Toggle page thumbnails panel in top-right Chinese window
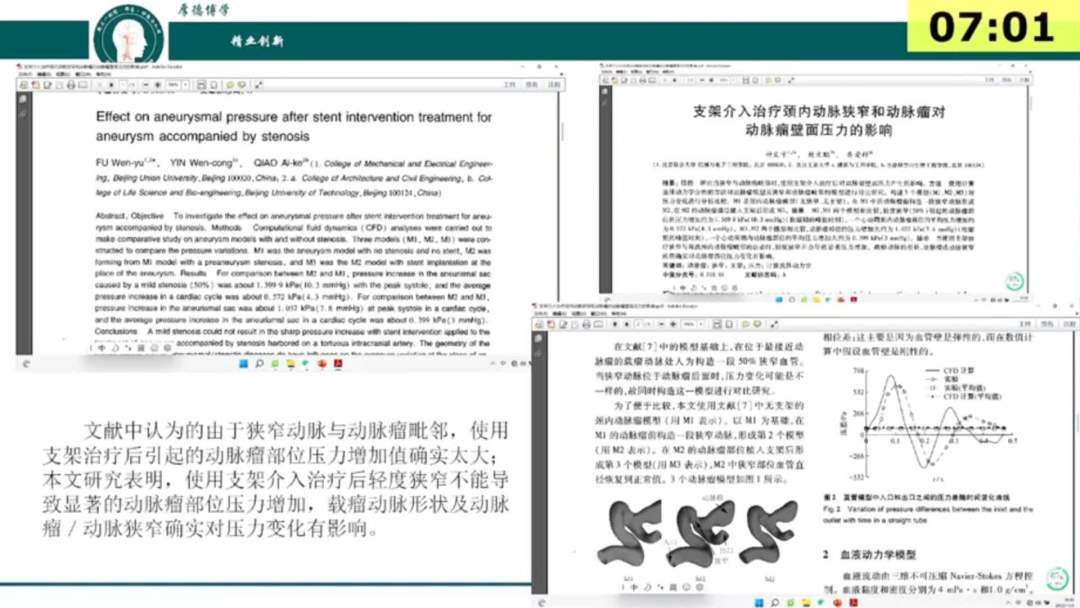The image size is (1080, 608). pyautogui.click(x=606, y=91)
